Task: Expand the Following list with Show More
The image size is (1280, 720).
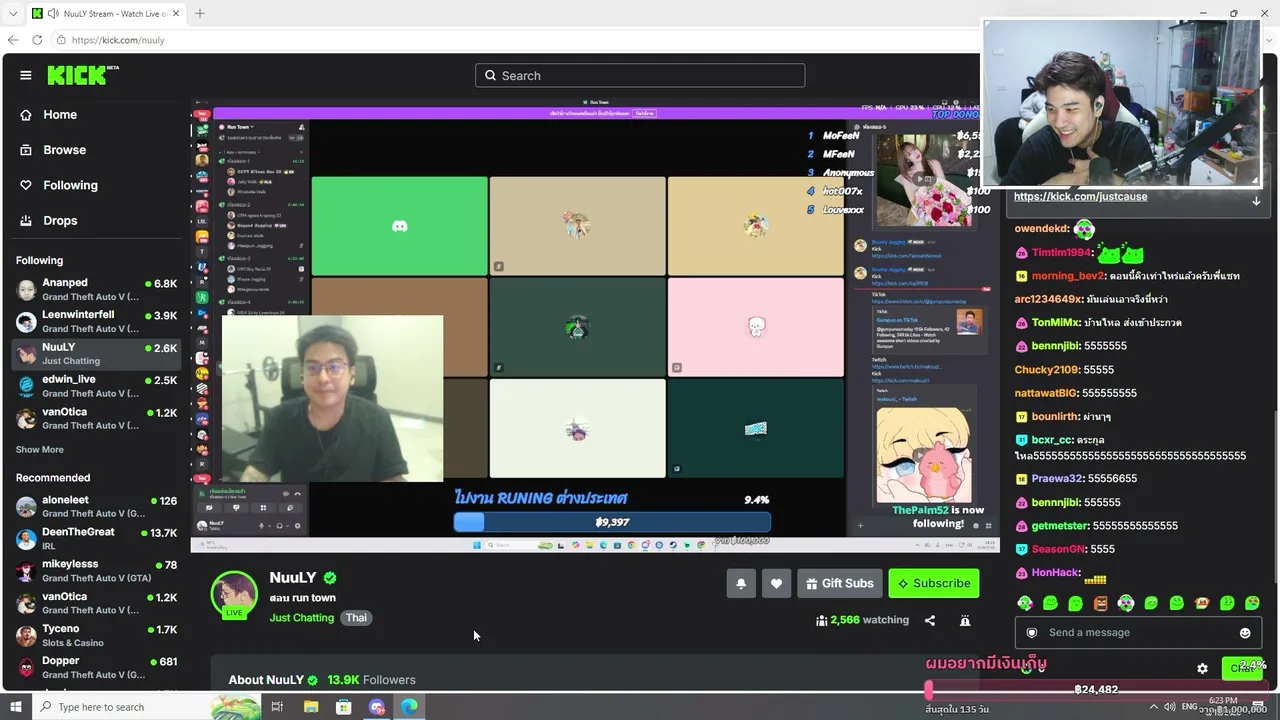Action: (40, 450)
